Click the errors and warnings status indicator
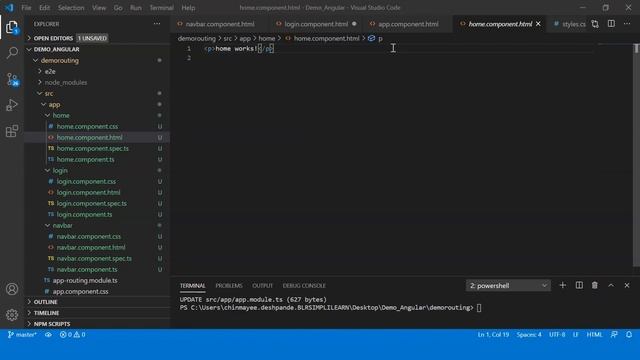This screenshot has height=360, width=640. tap(72, 335)
